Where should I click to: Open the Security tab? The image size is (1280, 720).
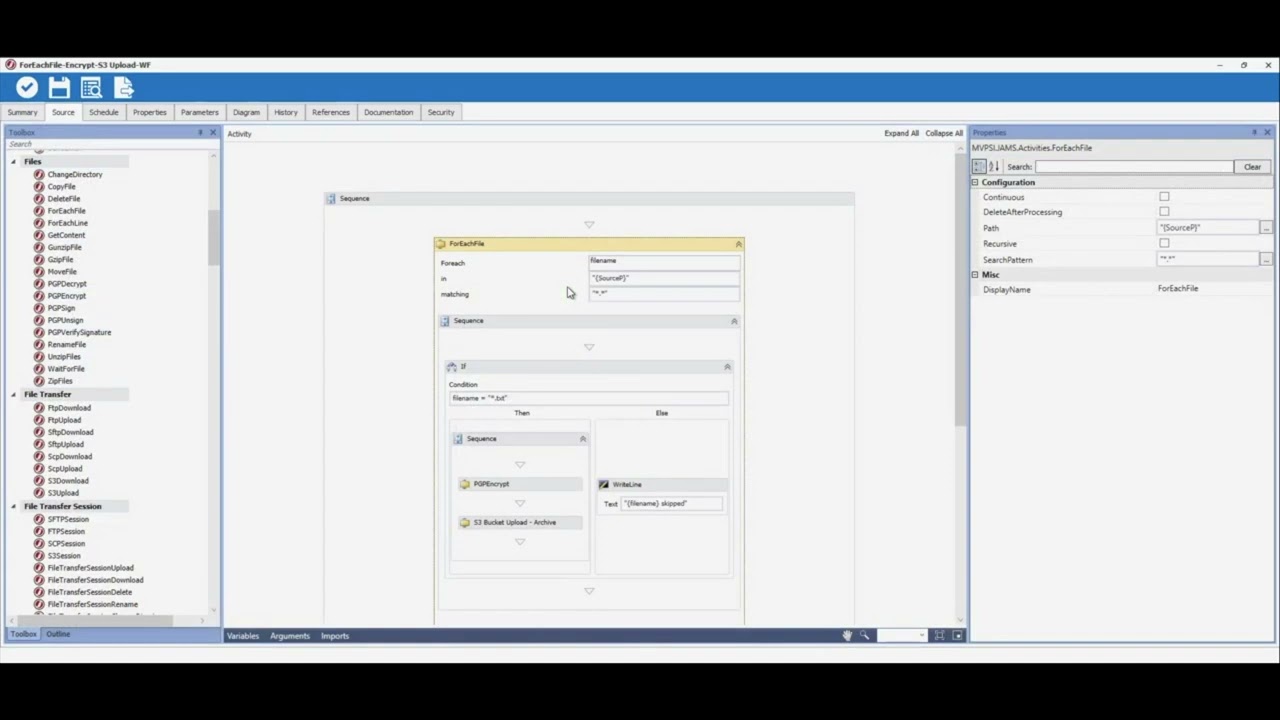pos(441,112)
